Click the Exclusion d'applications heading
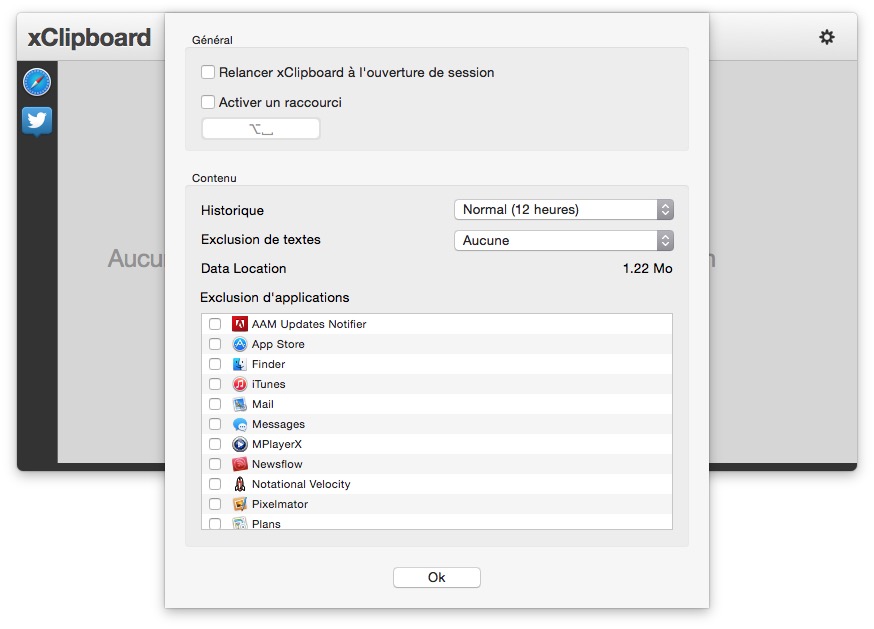This screenshot has width=874, height=629. pyautogui.click(x=275, y=298)
